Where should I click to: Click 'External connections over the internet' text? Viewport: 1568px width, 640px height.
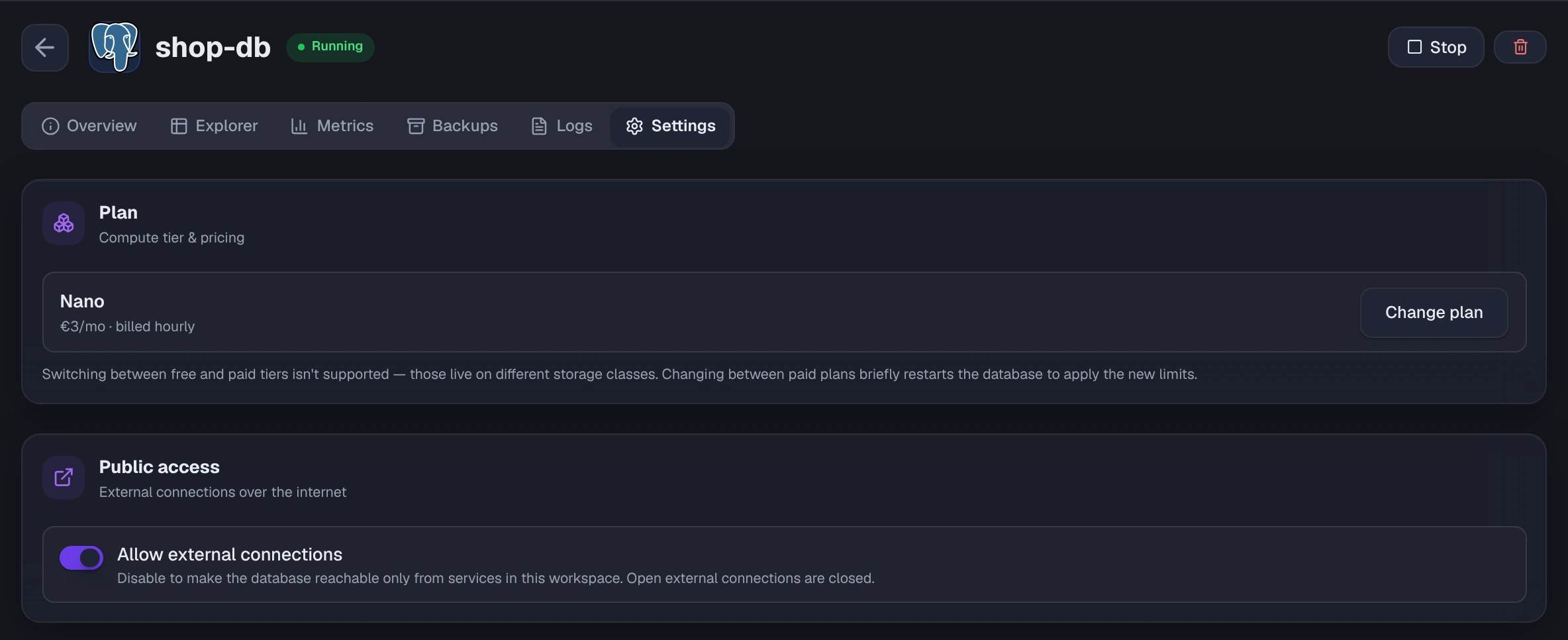[222, 492]
